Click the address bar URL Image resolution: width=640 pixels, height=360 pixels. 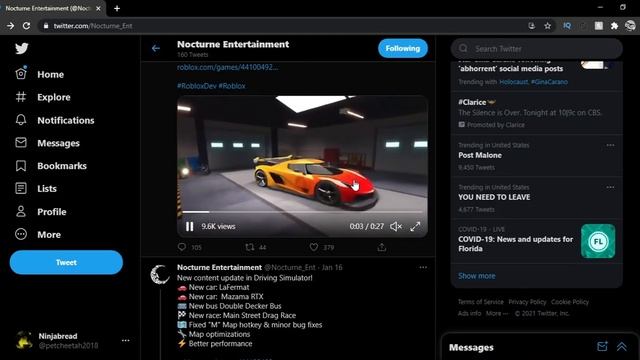[x=93, y=26]
